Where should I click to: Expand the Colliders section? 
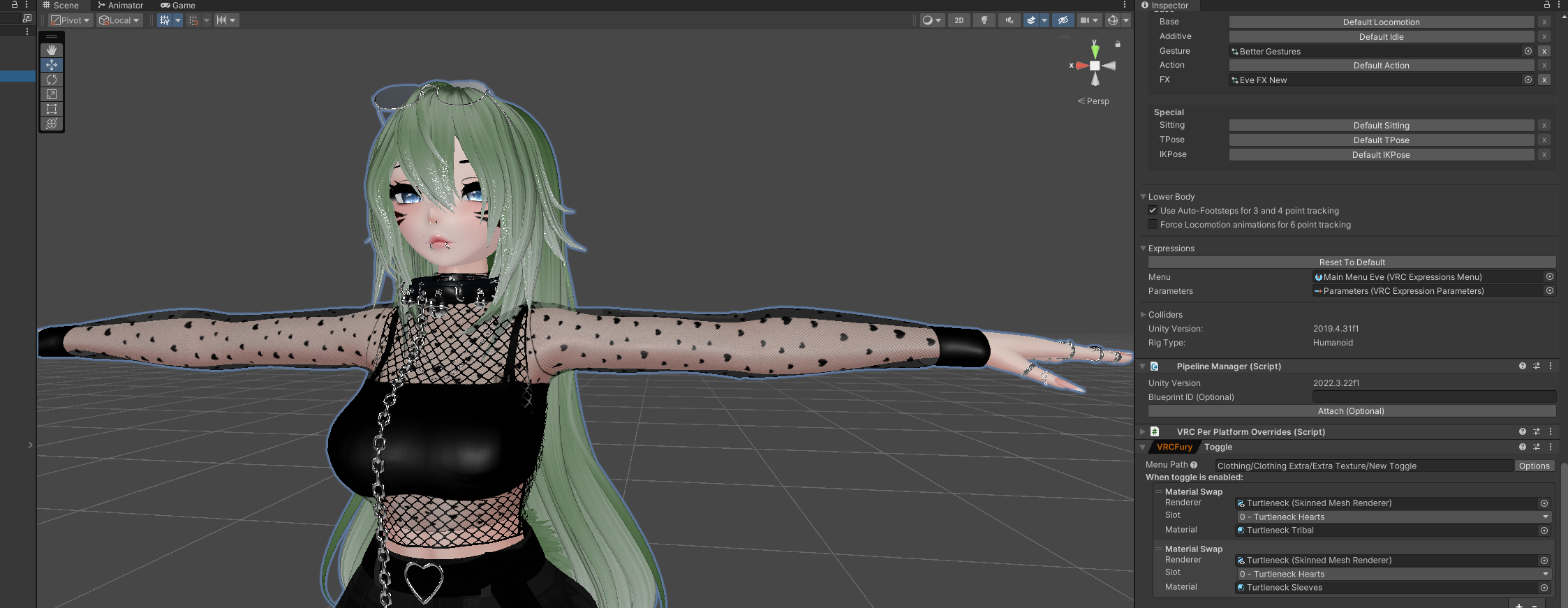(x=1144, y=315)
